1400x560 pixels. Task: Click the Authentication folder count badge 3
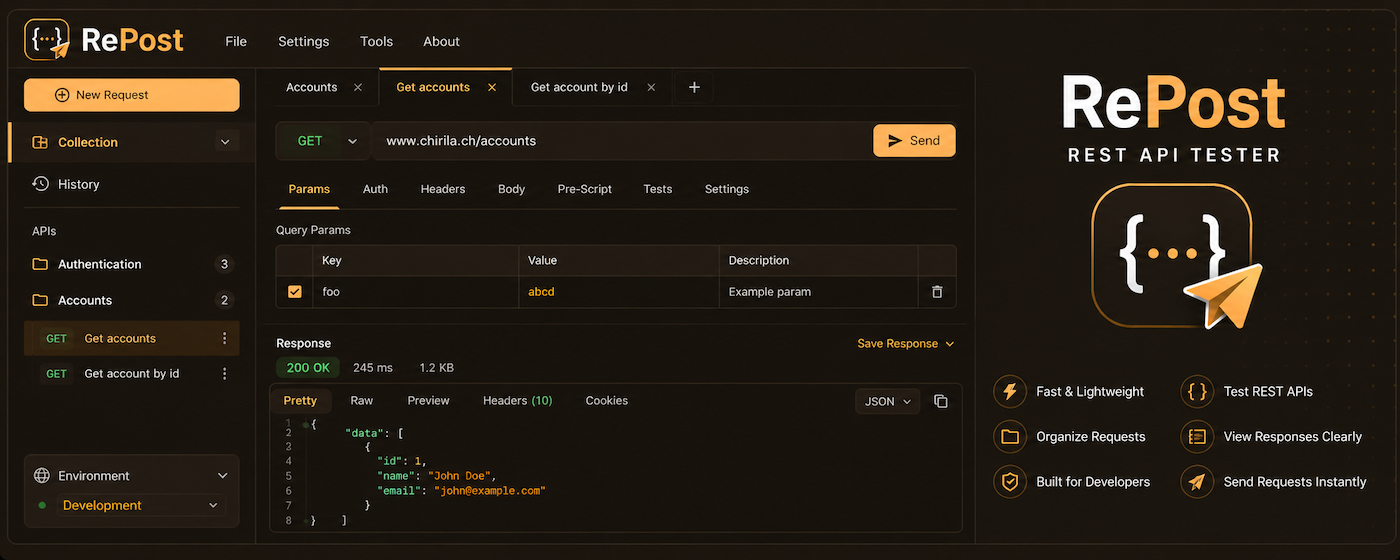[x=224, y=264]
